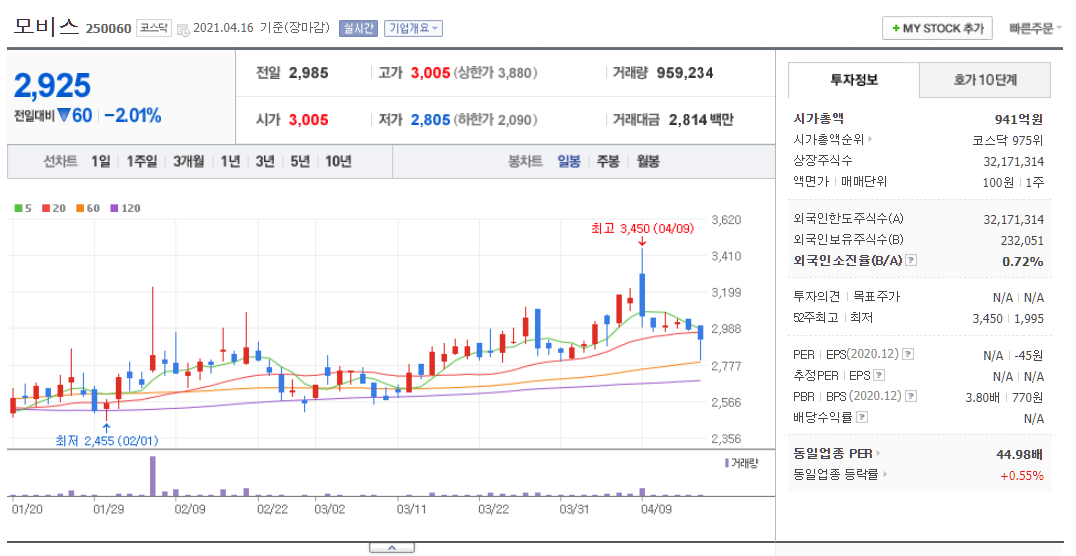The width and height of the screenshot is (1076, 556).
Task: Click the 코스닥 975위 ranking value
Action: point(1007,140)
